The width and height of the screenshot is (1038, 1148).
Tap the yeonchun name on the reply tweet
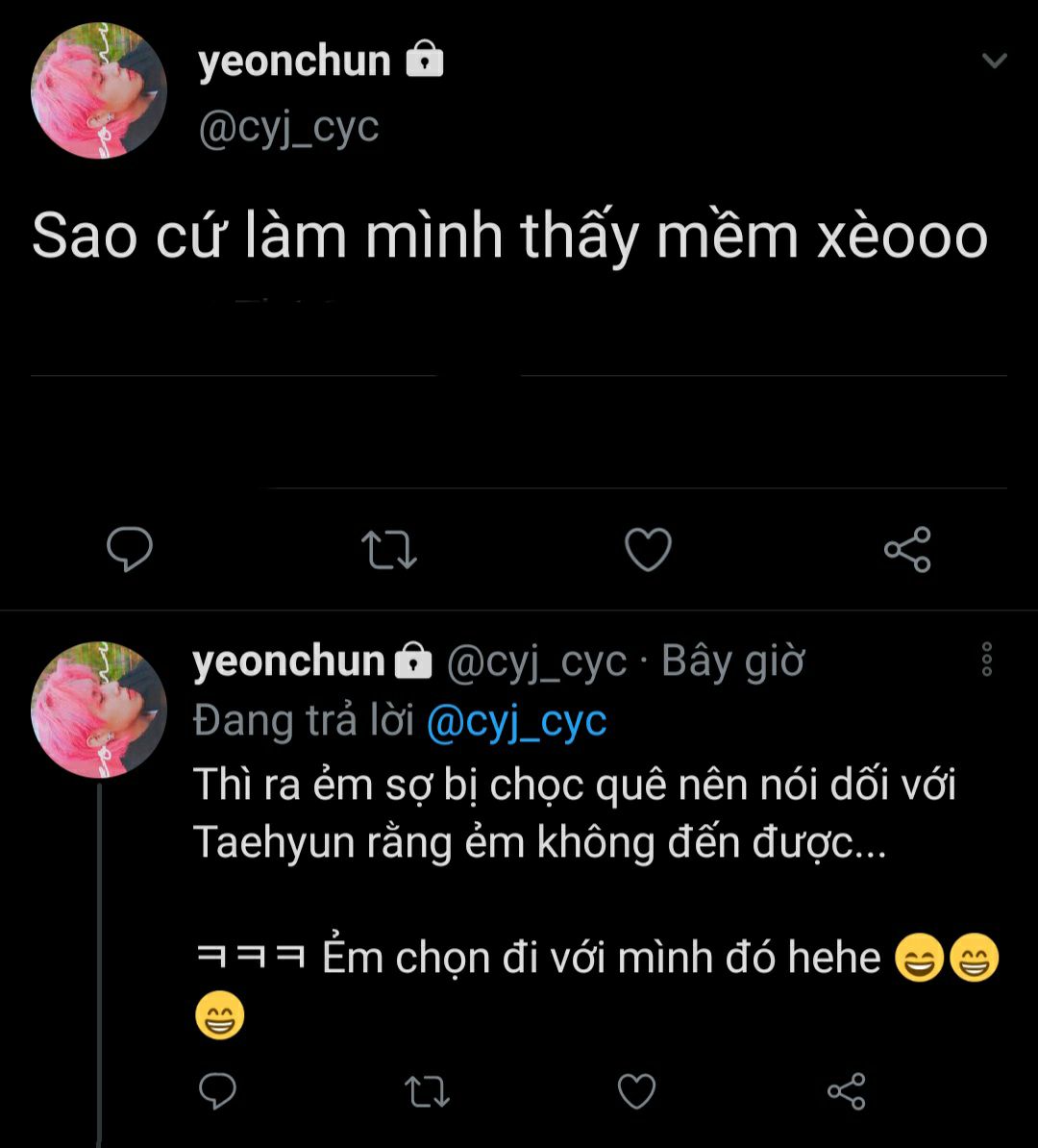pyautogui.click(x=288, y=661)
